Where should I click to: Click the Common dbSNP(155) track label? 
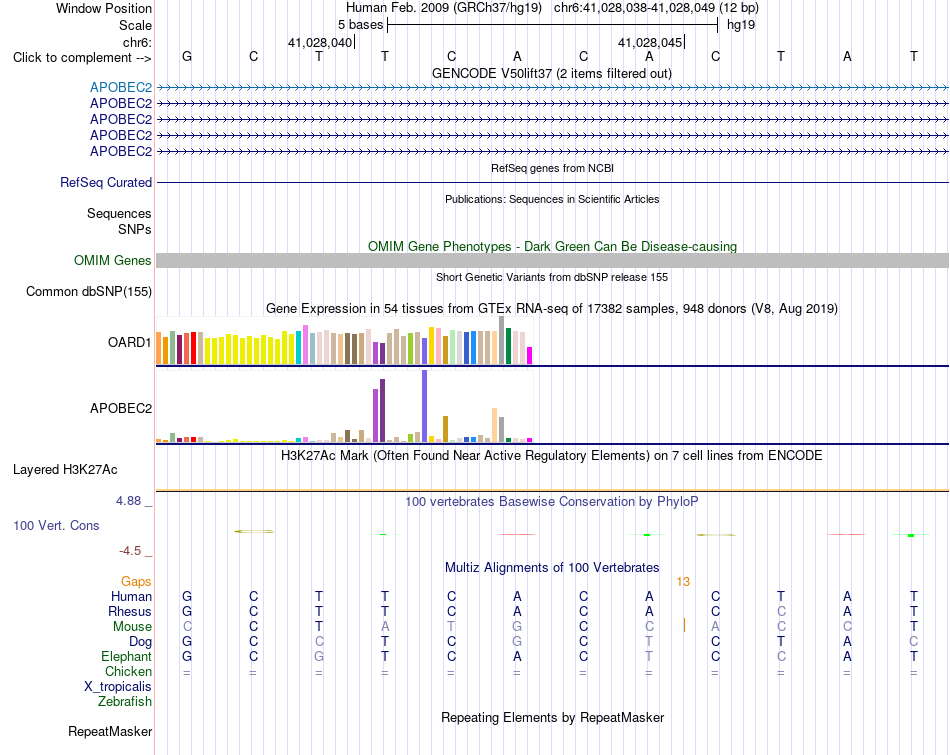pos(88,291)
